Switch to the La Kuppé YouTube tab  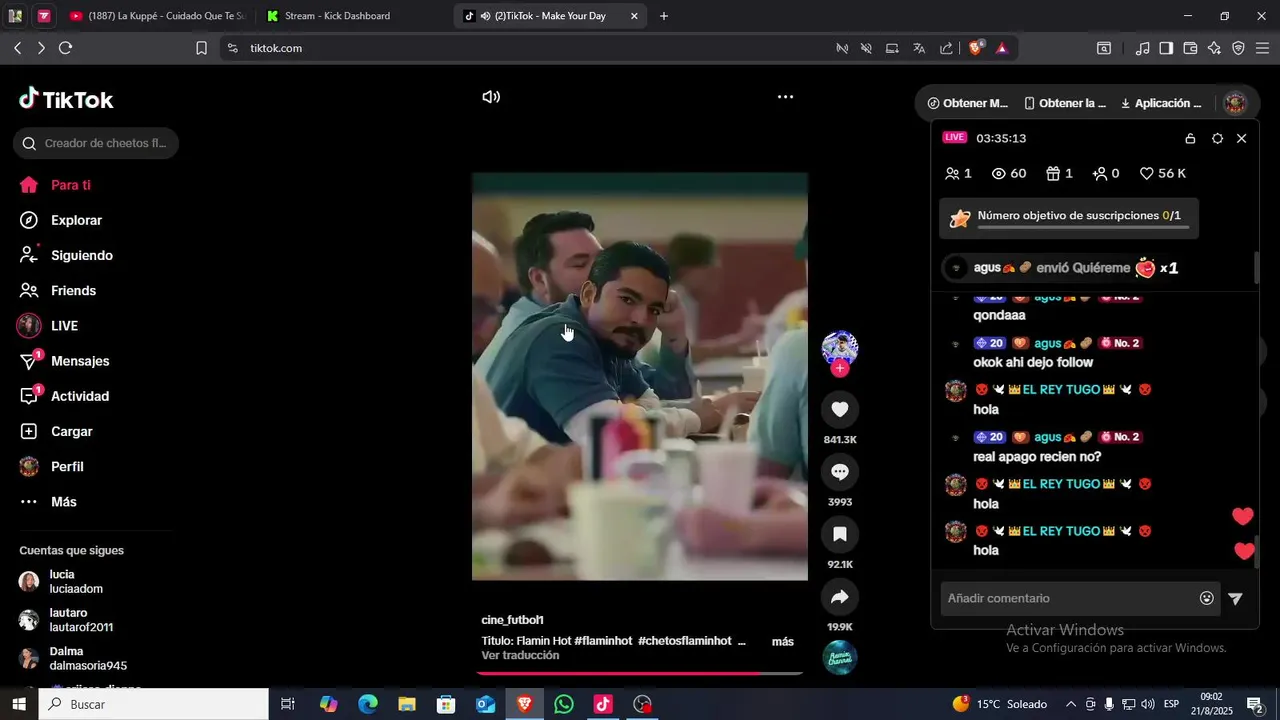point(156,16)
